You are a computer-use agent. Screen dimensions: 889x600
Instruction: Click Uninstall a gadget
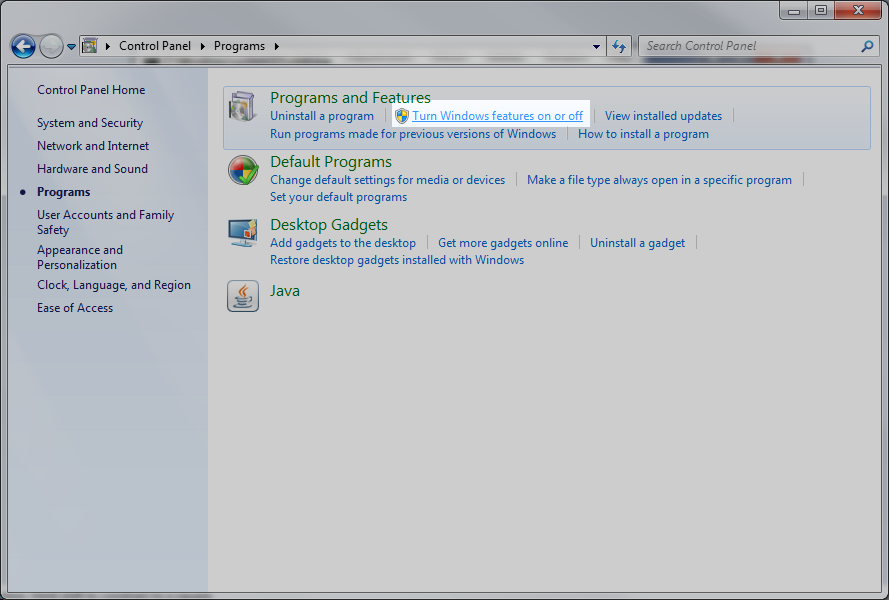point(637,243)
